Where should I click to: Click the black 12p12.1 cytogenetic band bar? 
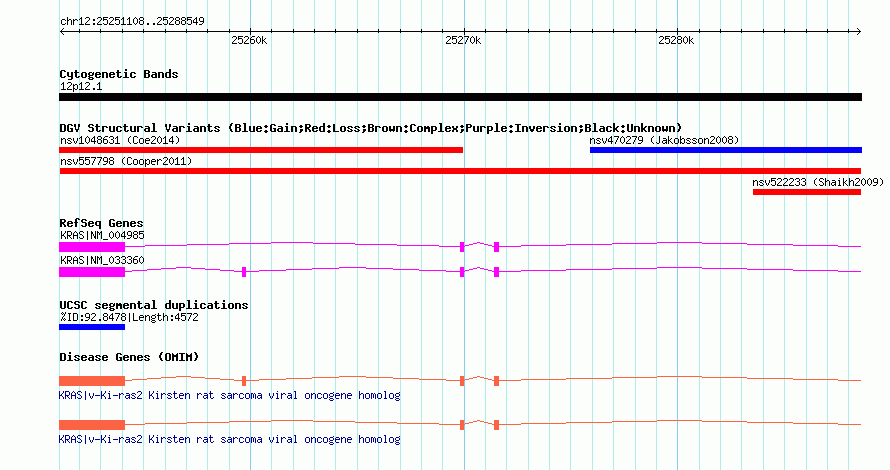coord(460,97)
